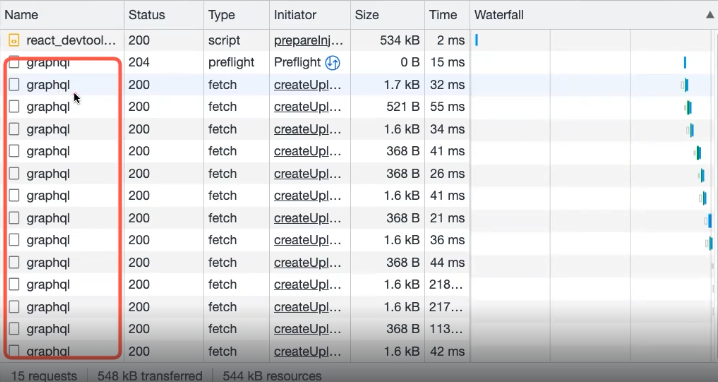718x382 pixels.
Task: Select the graphql name in the 204 preflight row
Action: [48, 62]
